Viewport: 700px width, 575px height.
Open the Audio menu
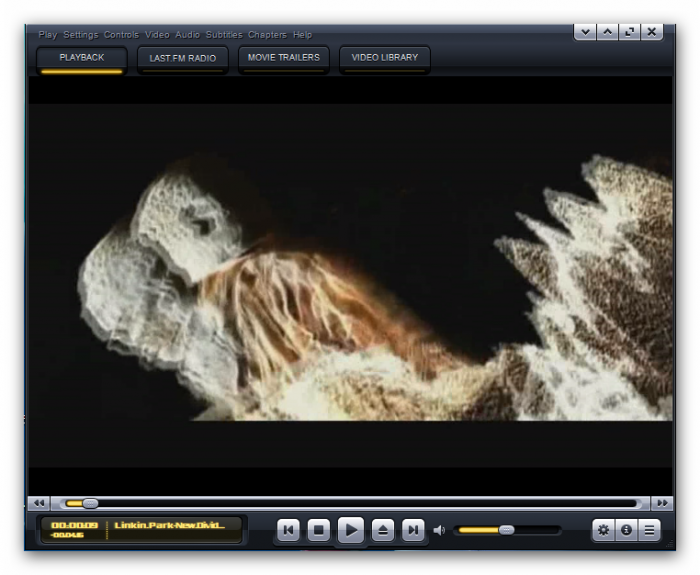188,35
